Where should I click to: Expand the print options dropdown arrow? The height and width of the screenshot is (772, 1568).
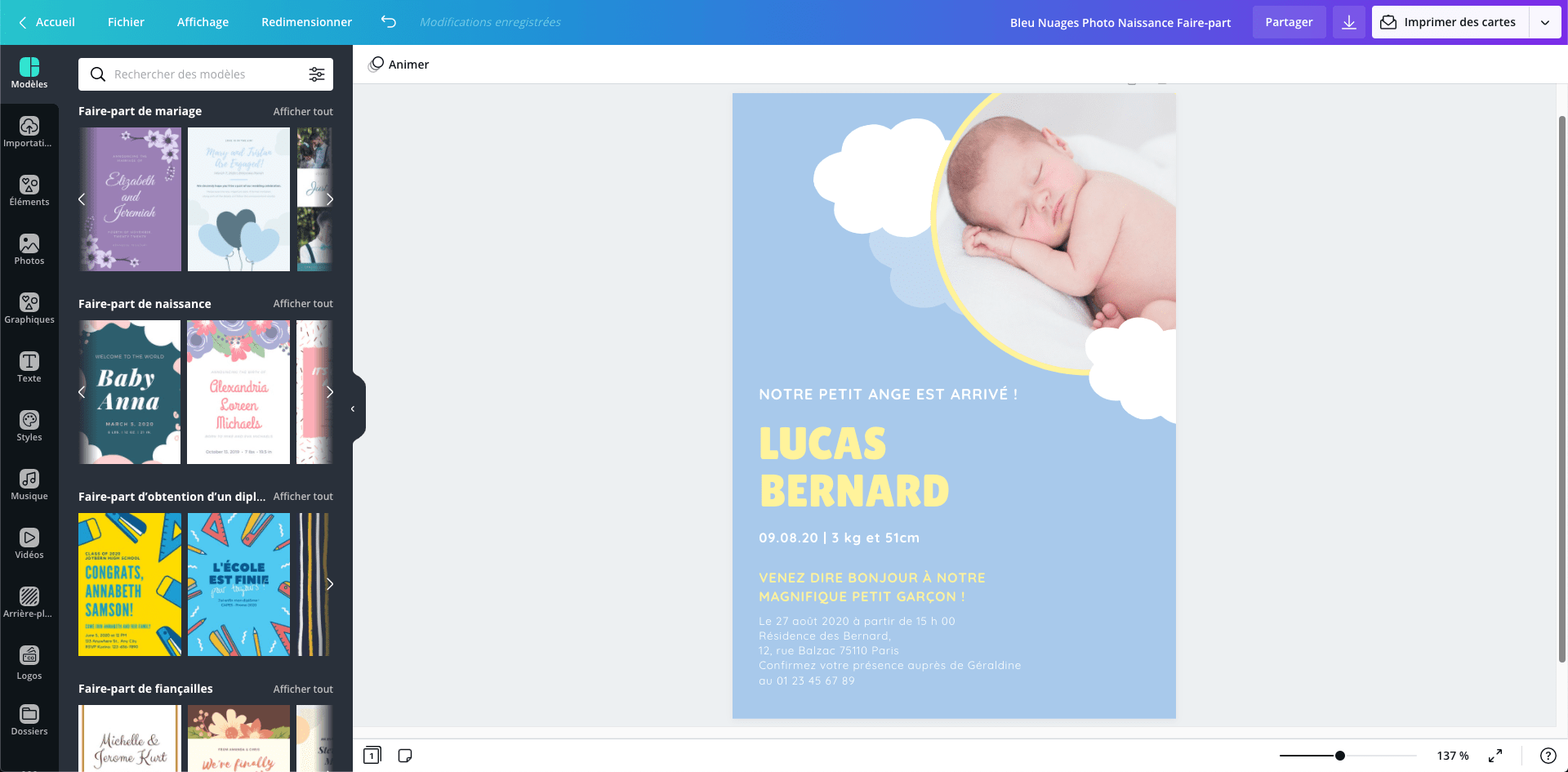1545,22
